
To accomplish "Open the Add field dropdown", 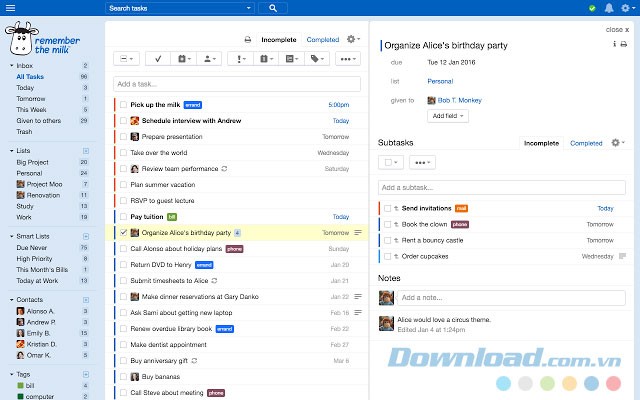I will pos(446,116).
